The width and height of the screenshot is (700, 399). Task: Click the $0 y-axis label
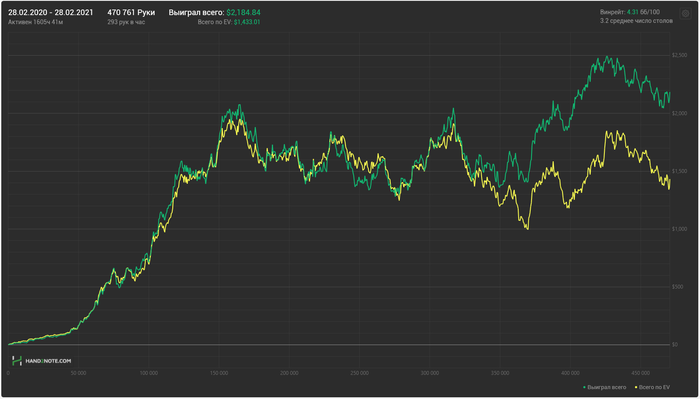tap(675, 345)
